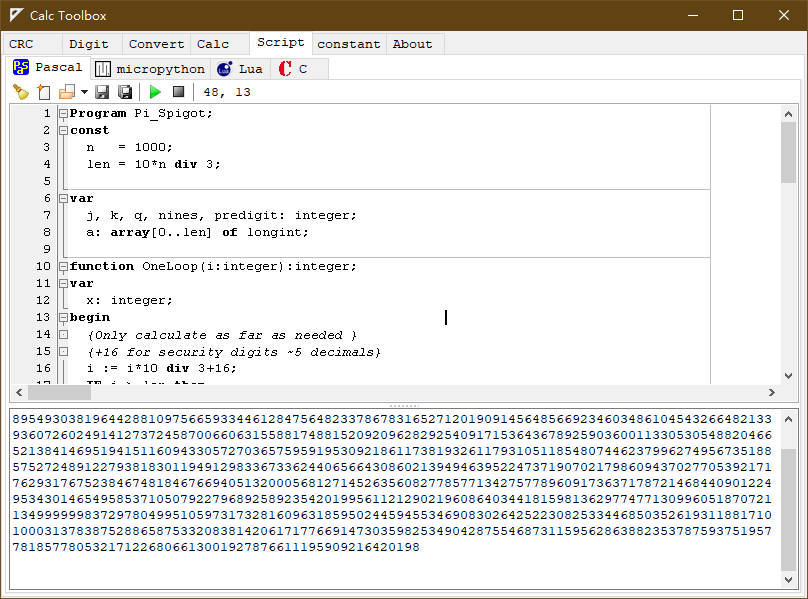Screen dimensions: 808x599
Task: Collapse the var block on line 6
Action: [x=63, y=198]
